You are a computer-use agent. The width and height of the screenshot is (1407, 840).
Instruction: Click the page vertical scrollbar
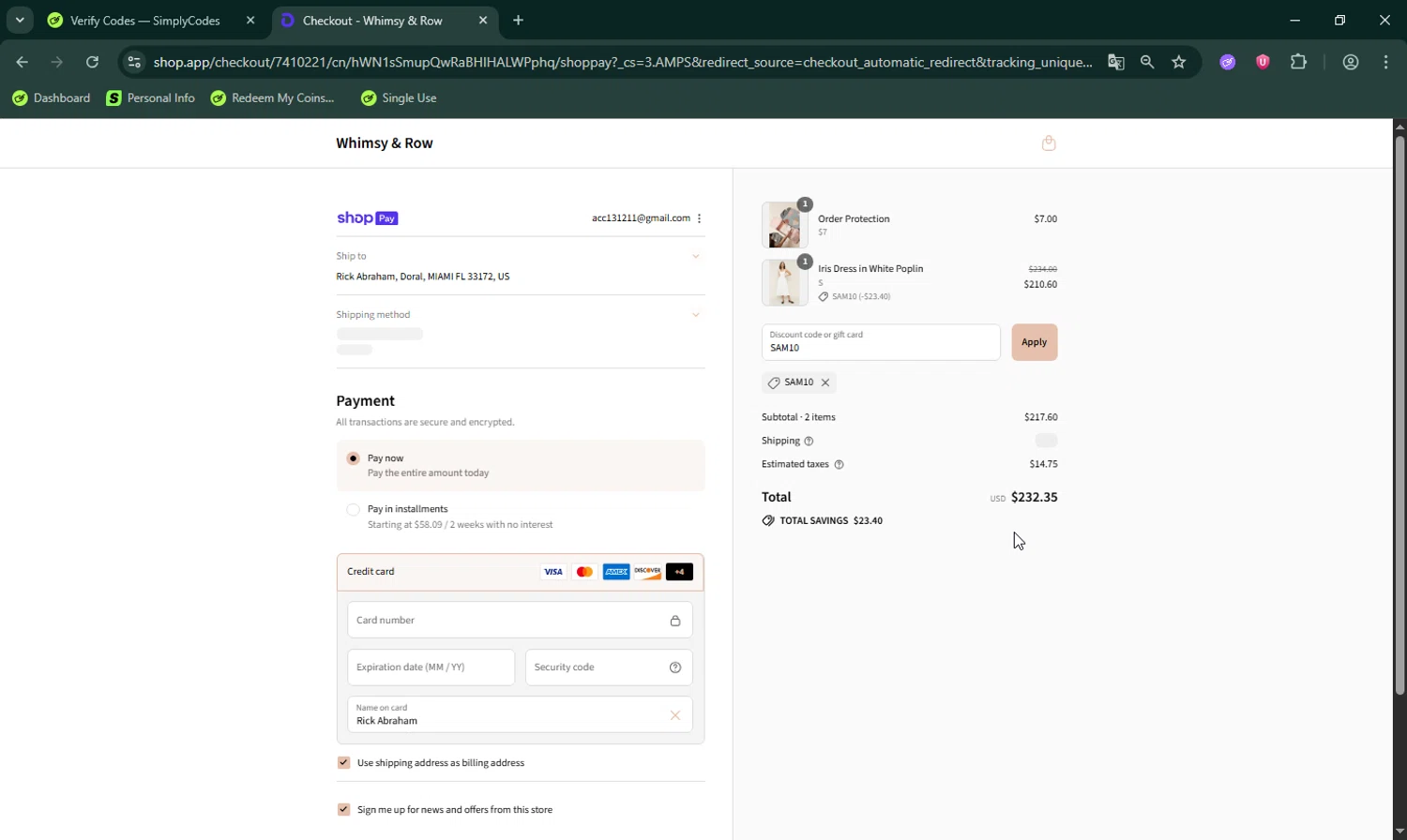1399,415
